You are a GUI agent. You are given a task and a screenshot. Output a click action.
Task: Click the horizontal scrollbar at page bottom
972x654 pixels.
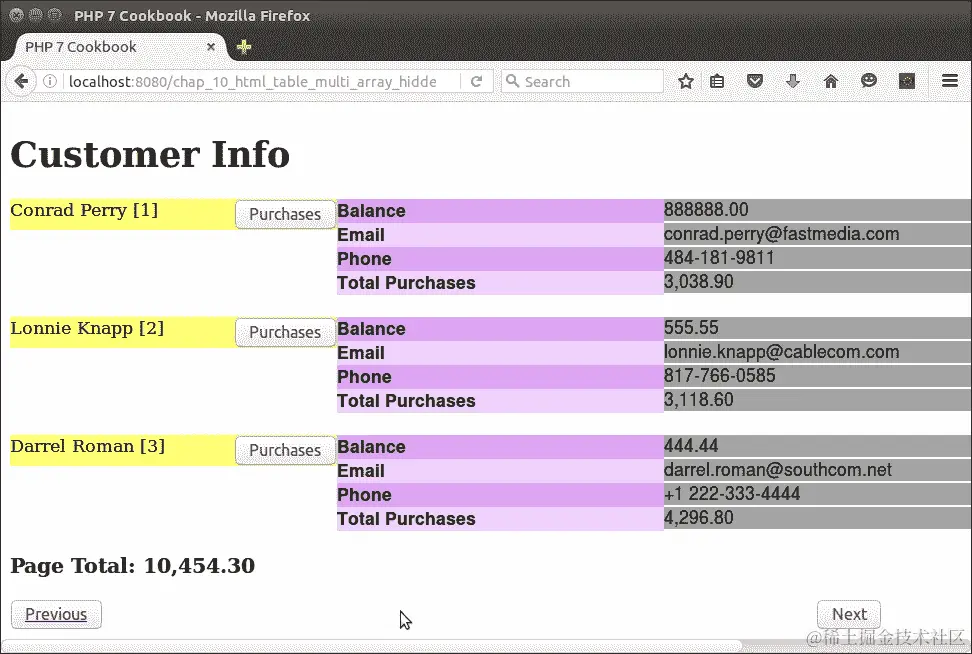[x=372, y=645]
